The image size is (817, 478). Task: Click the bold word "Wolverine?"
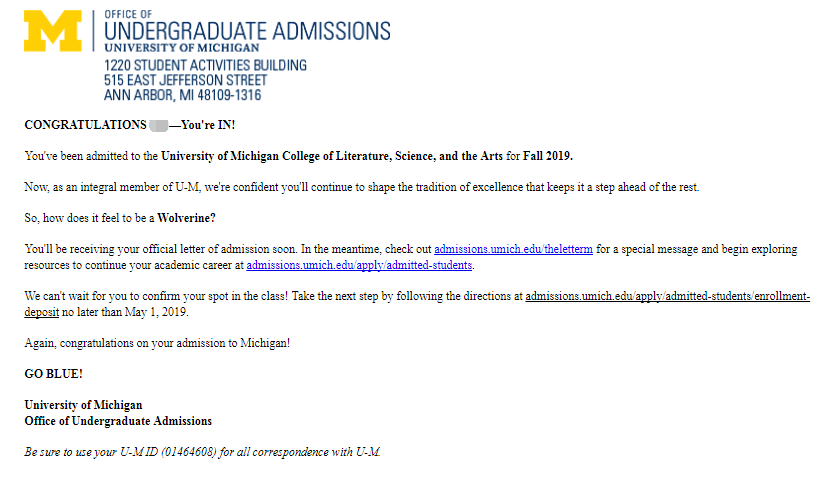click(x=187, y=218)
